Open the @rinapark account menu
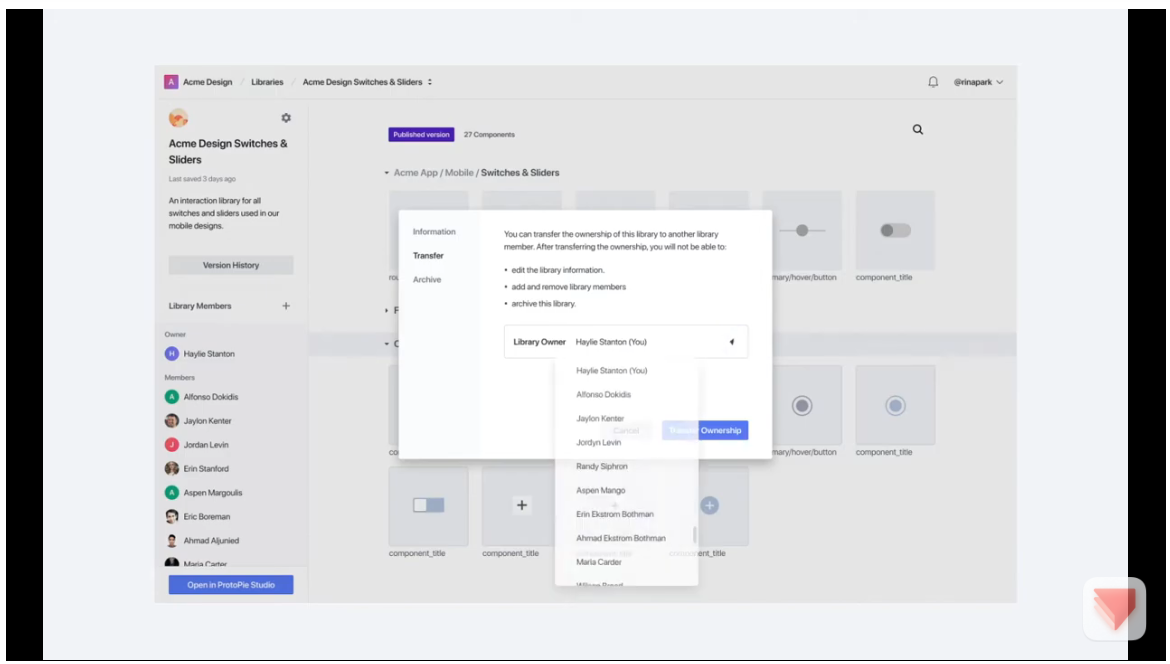The height and width of the screenshot is (664, 1170). pos(978,82)
